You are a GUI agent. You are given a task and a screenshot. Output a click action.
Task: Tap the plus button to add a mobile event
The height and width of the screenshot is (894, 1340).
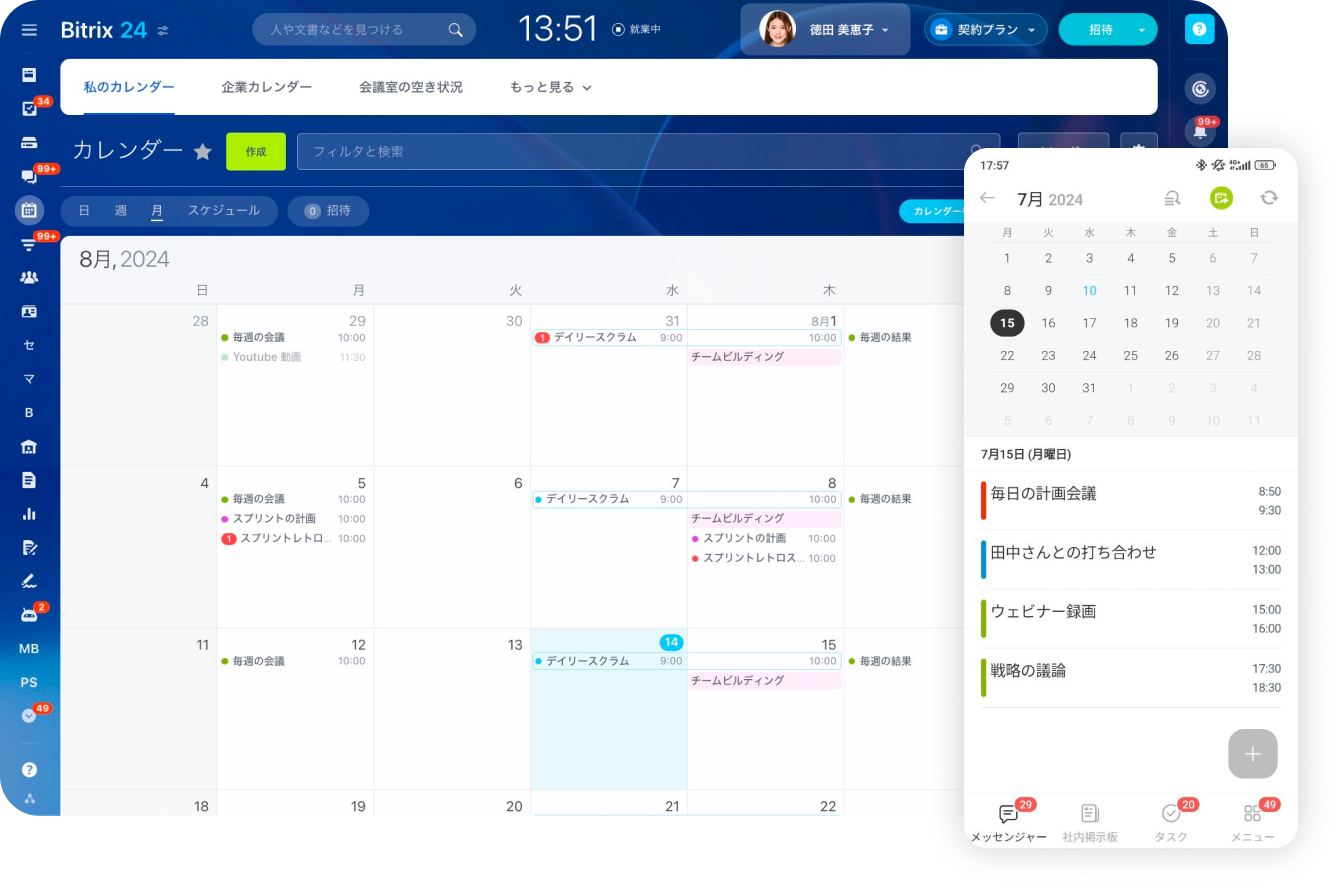tap(1252, 754)
